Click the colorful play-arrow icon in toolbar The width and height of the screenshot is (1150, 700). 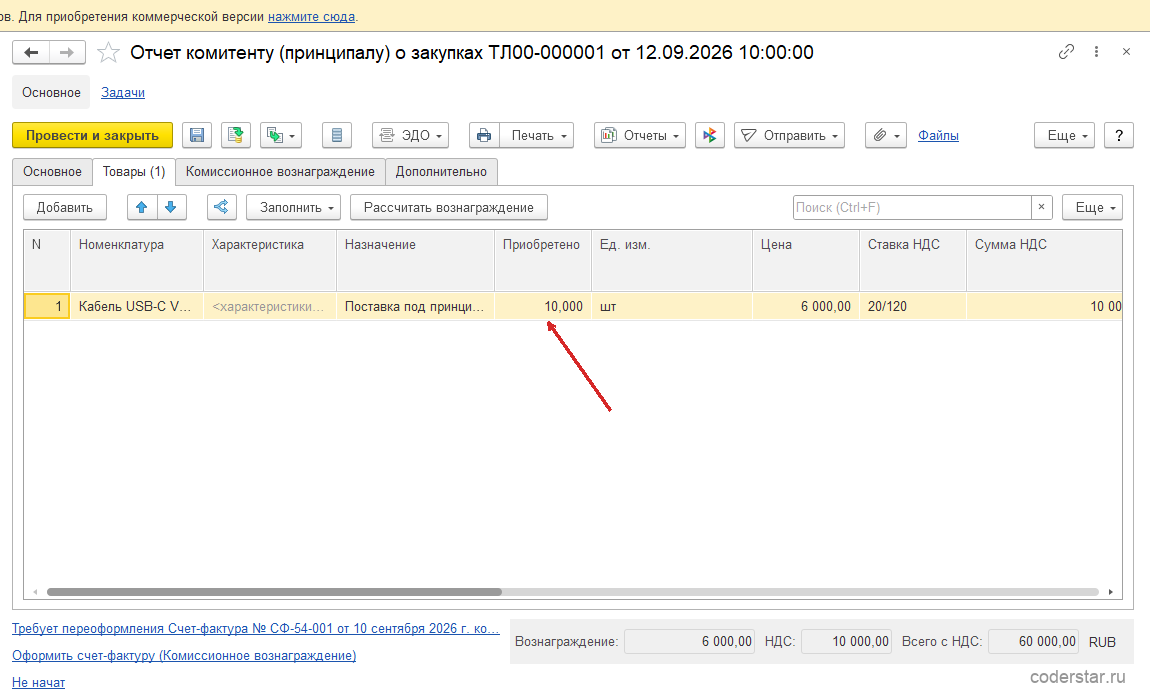pos(709,136)
